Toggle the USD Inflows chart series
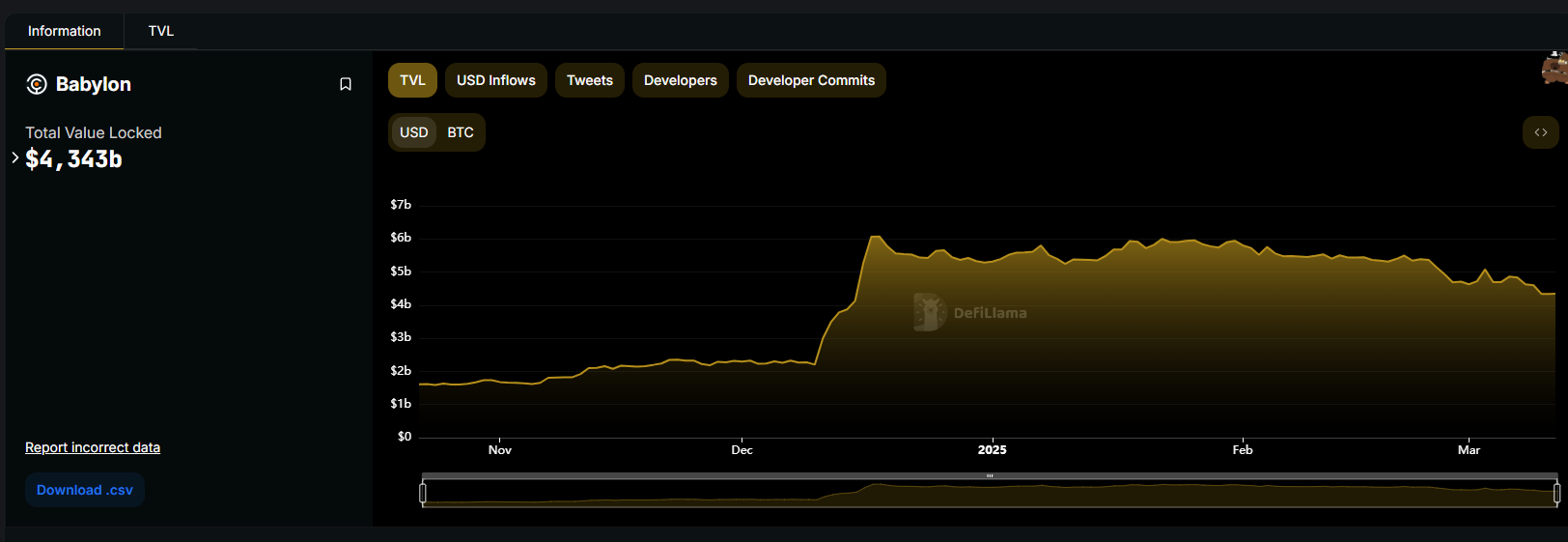The image size is (1568, 542). (496, 80)
